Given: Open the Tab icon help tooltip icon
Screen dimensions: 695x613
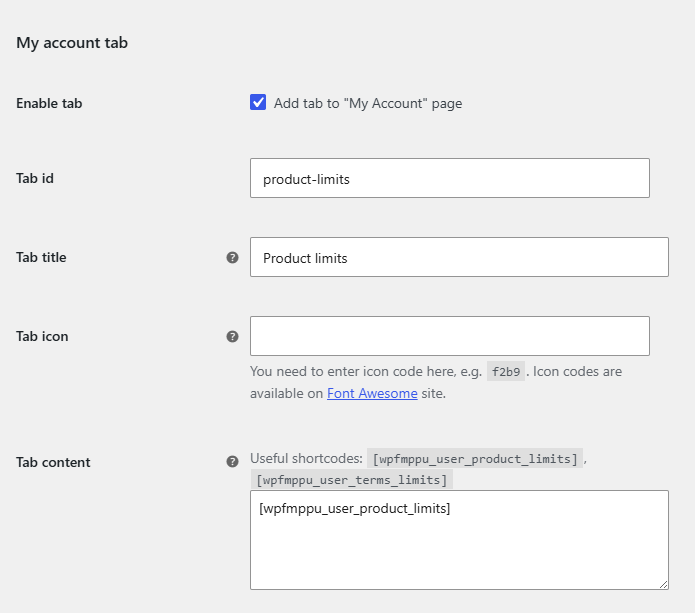Looking at the screenshot, I should tap(232, 336).
